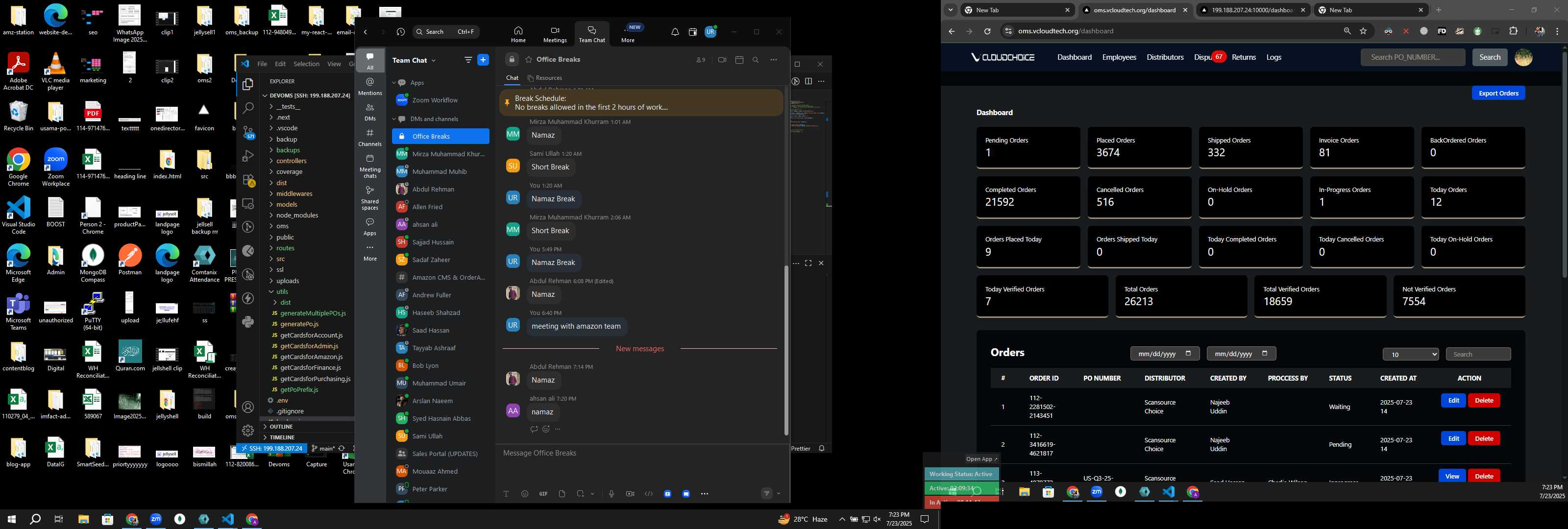The image size is (1568, 529).
Task: Attach a file in message toolbar
Action: click(x=562, y=494)
